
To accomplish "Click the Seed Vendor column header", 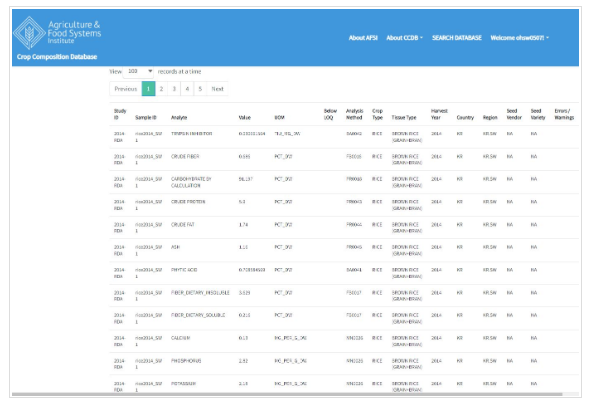I will click(x=514, y=114).
